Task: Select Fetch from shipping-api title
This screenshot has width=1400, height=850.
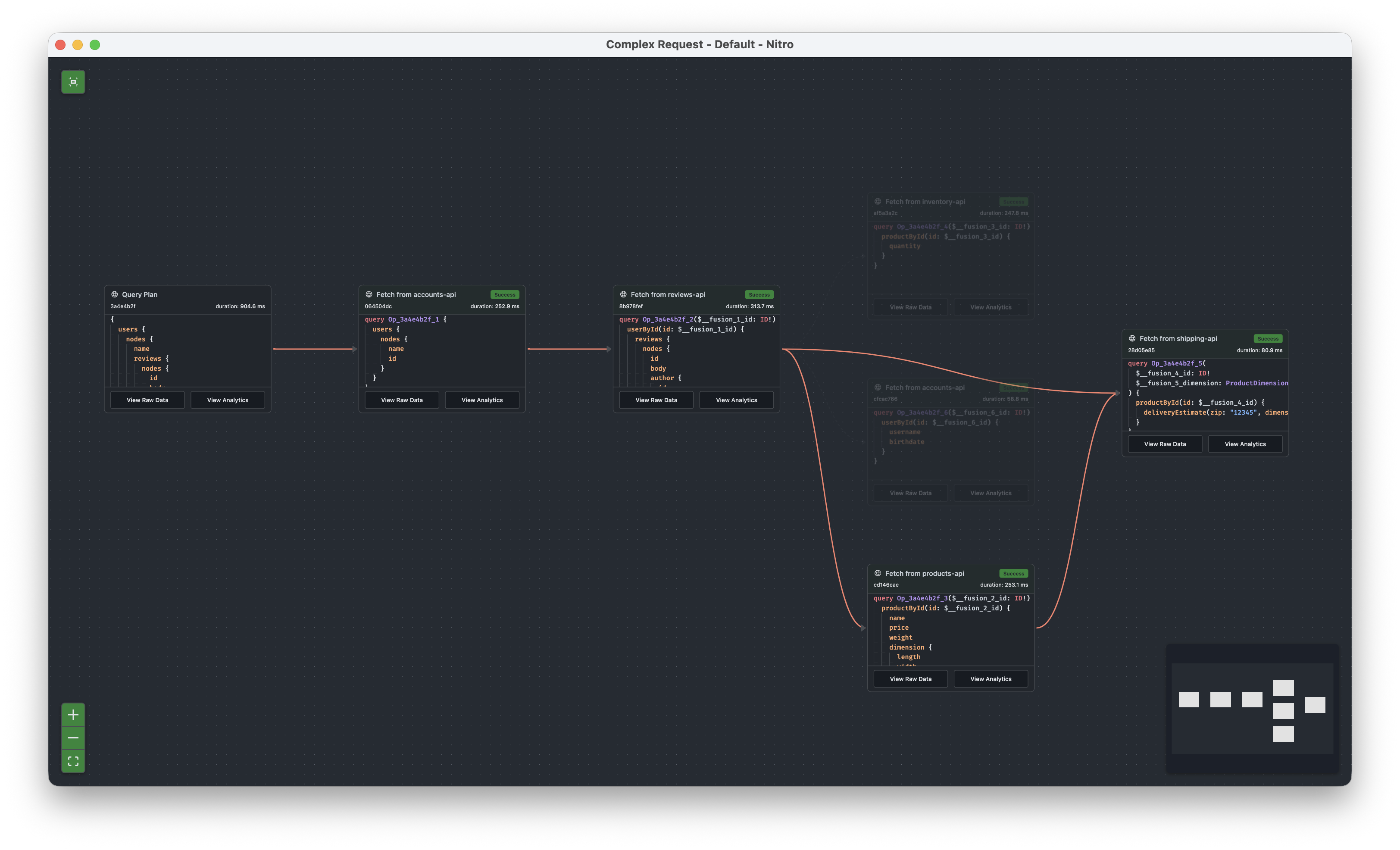Action: click(x=1178, y=338)
